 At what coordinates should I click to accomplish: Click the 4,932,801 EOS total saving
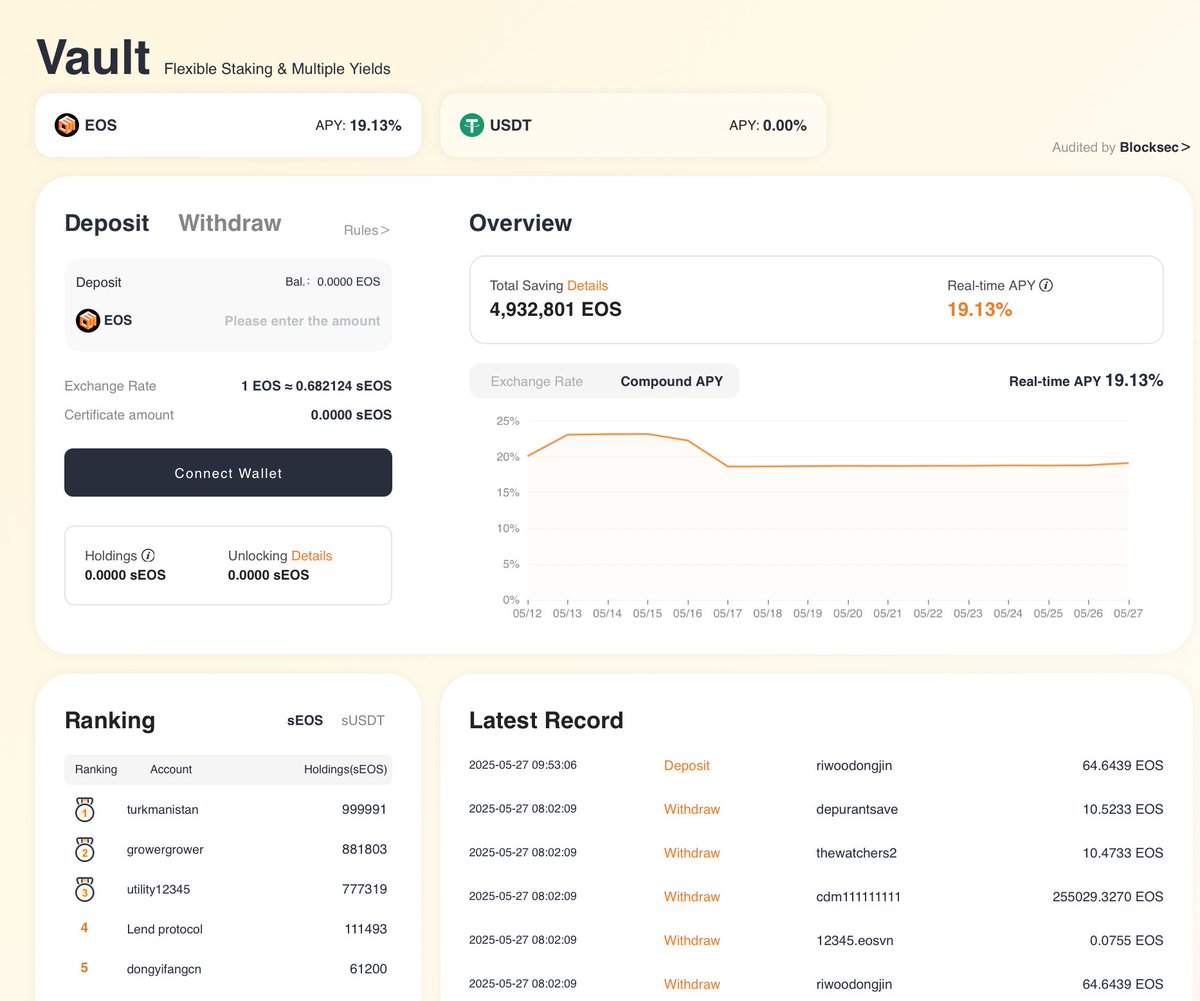[x=556, y=309]
